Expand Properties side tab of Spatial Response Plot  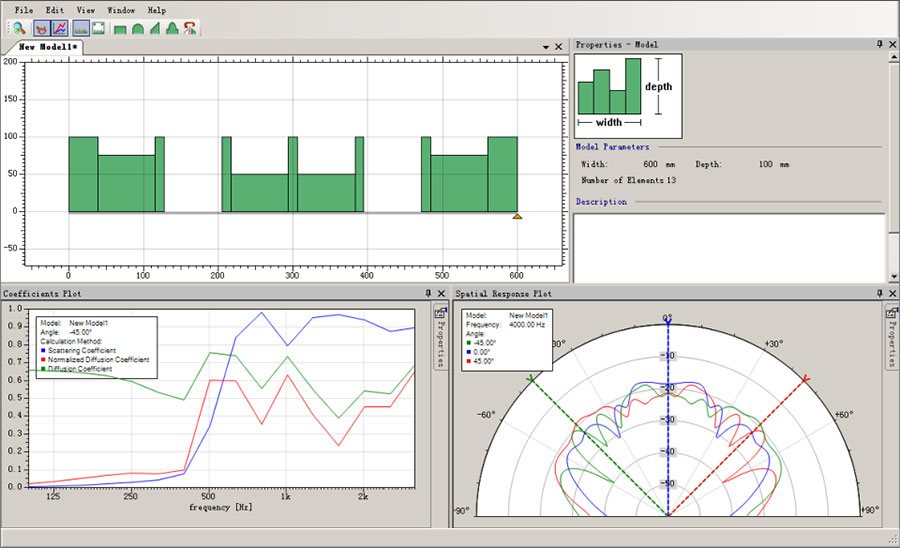(890, 340)
